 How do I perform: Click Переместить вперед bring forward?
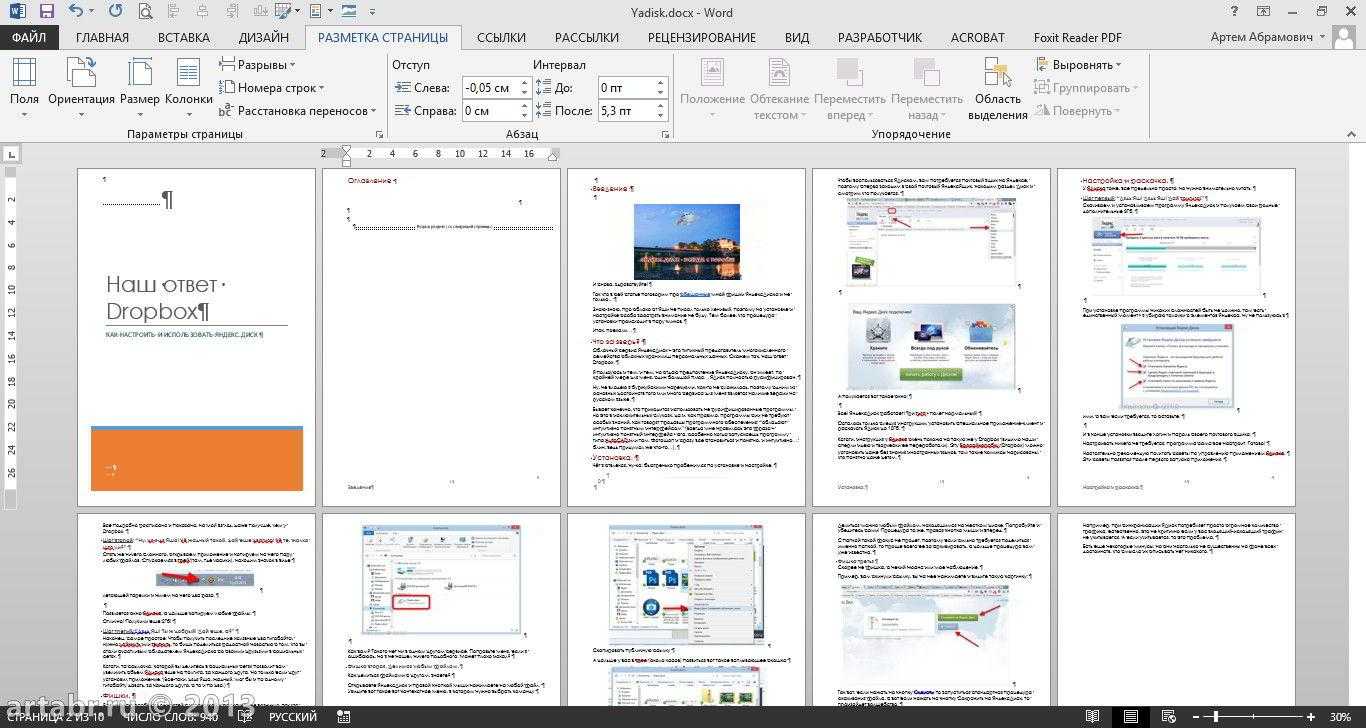[850, 89]
